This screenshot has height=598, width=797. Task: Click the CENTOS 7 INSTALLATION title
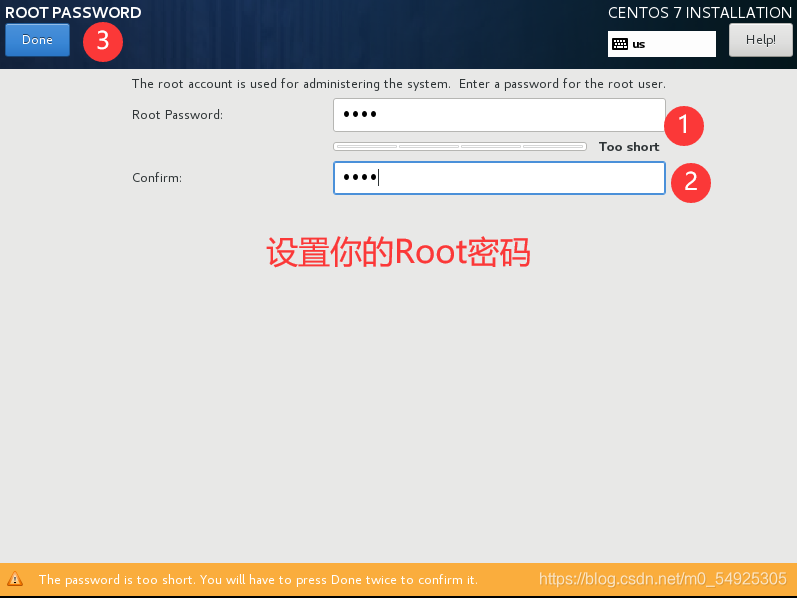pos(699,12)
